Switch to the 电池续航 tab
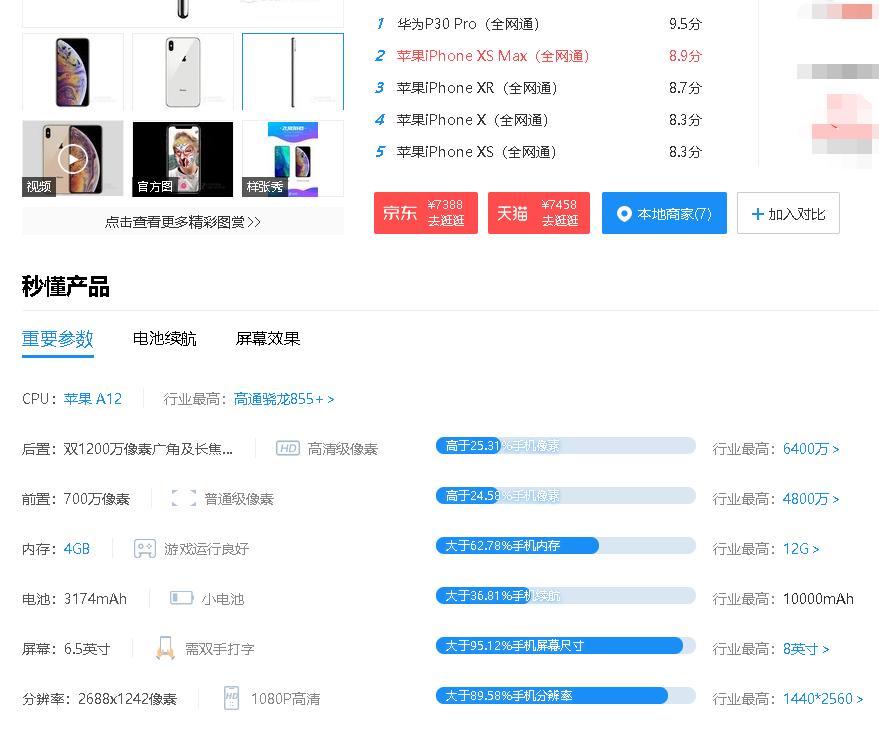The height and width of the screenshot is (742, 879). pos(164,339)
